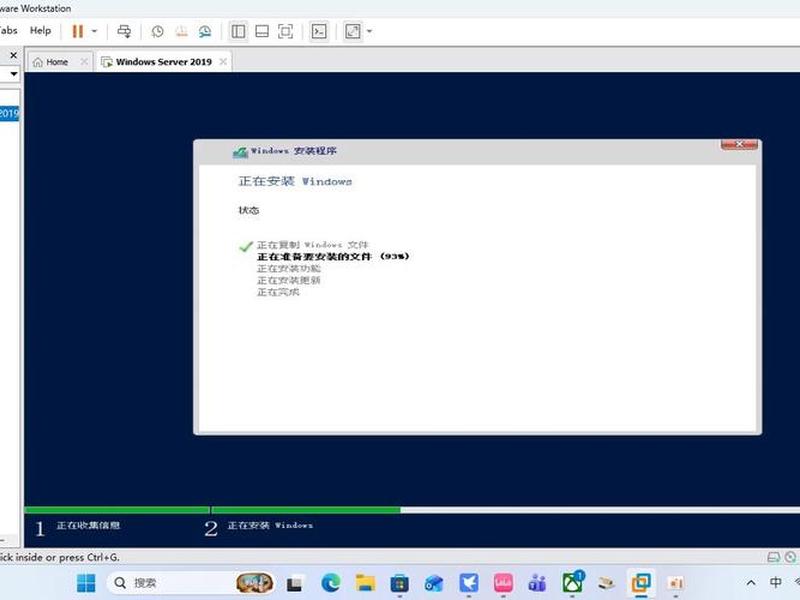Enter full screen mode
Image resolution: width=800 pixels, height=600 pixels.
click(x=285, y=32)
